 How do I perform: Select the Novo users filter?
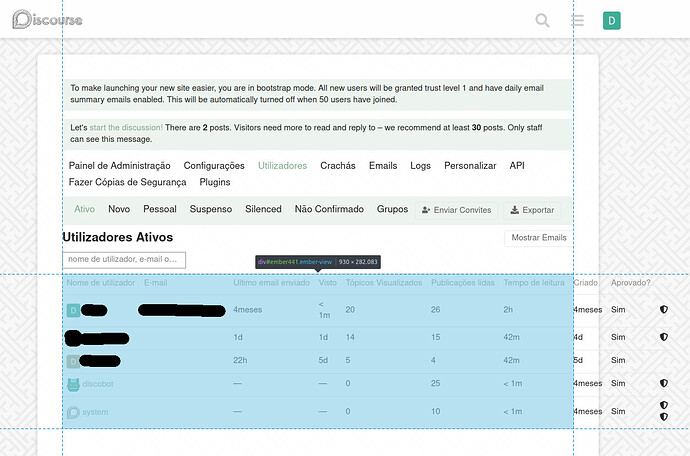point(119,209)
